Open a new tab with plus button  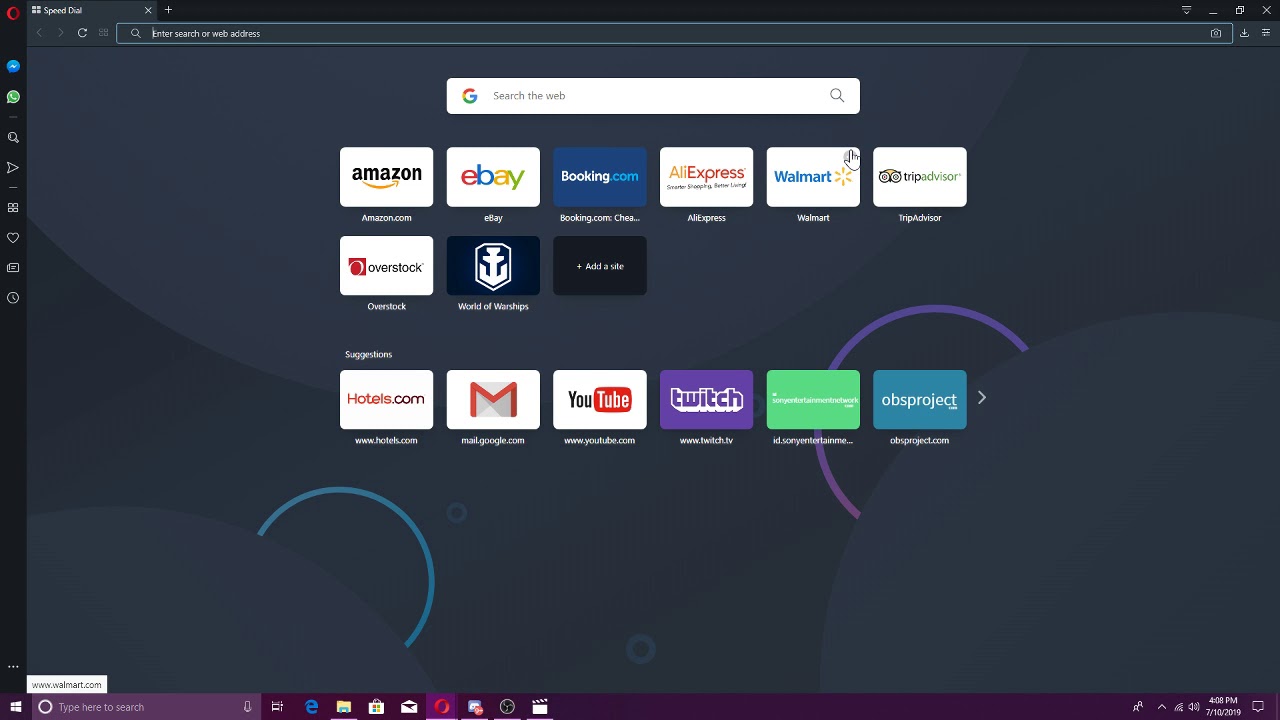(168, 10)
